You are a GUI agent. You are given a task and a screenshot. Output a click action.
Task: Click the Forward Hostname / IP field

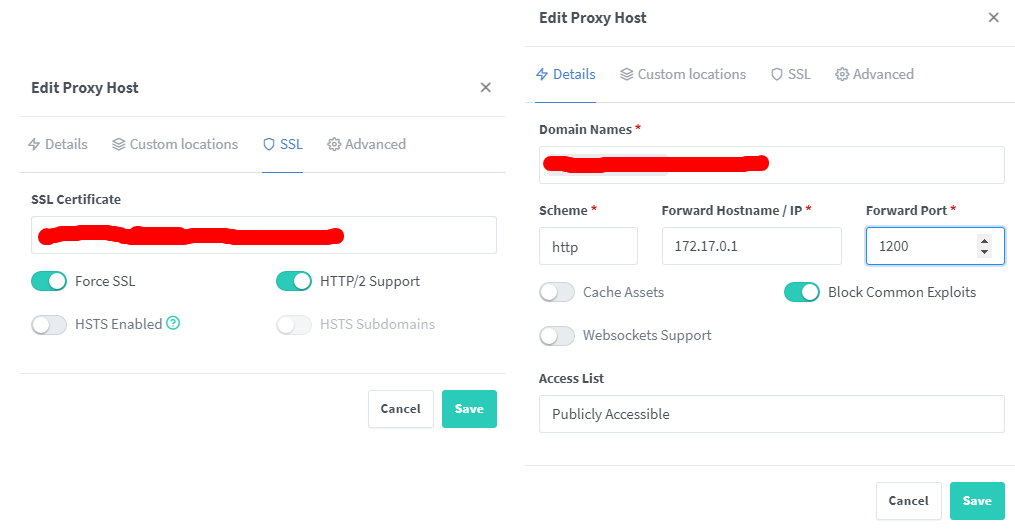coord(751,246)
